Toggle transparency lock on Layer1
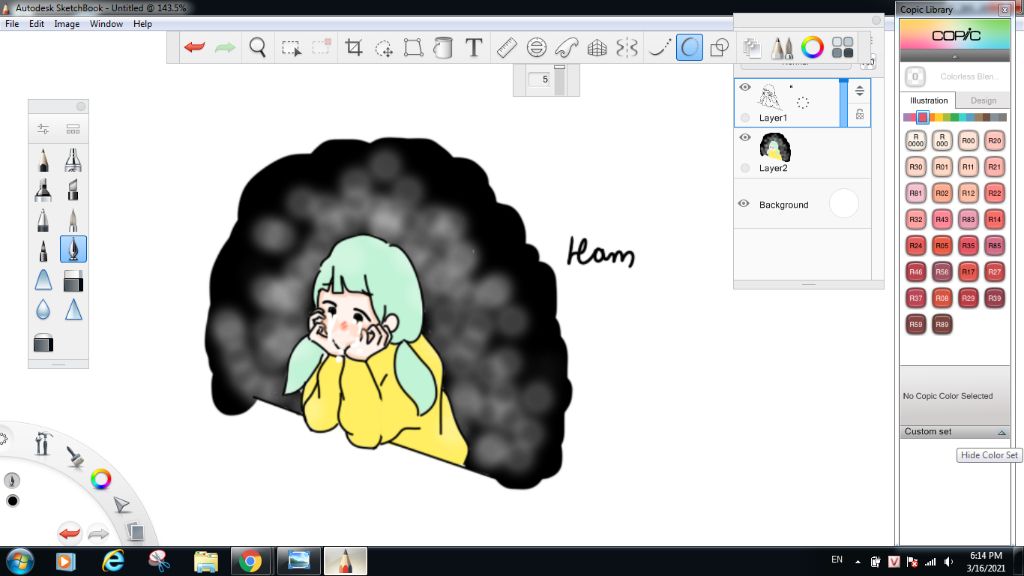 (x=859, y=114)
